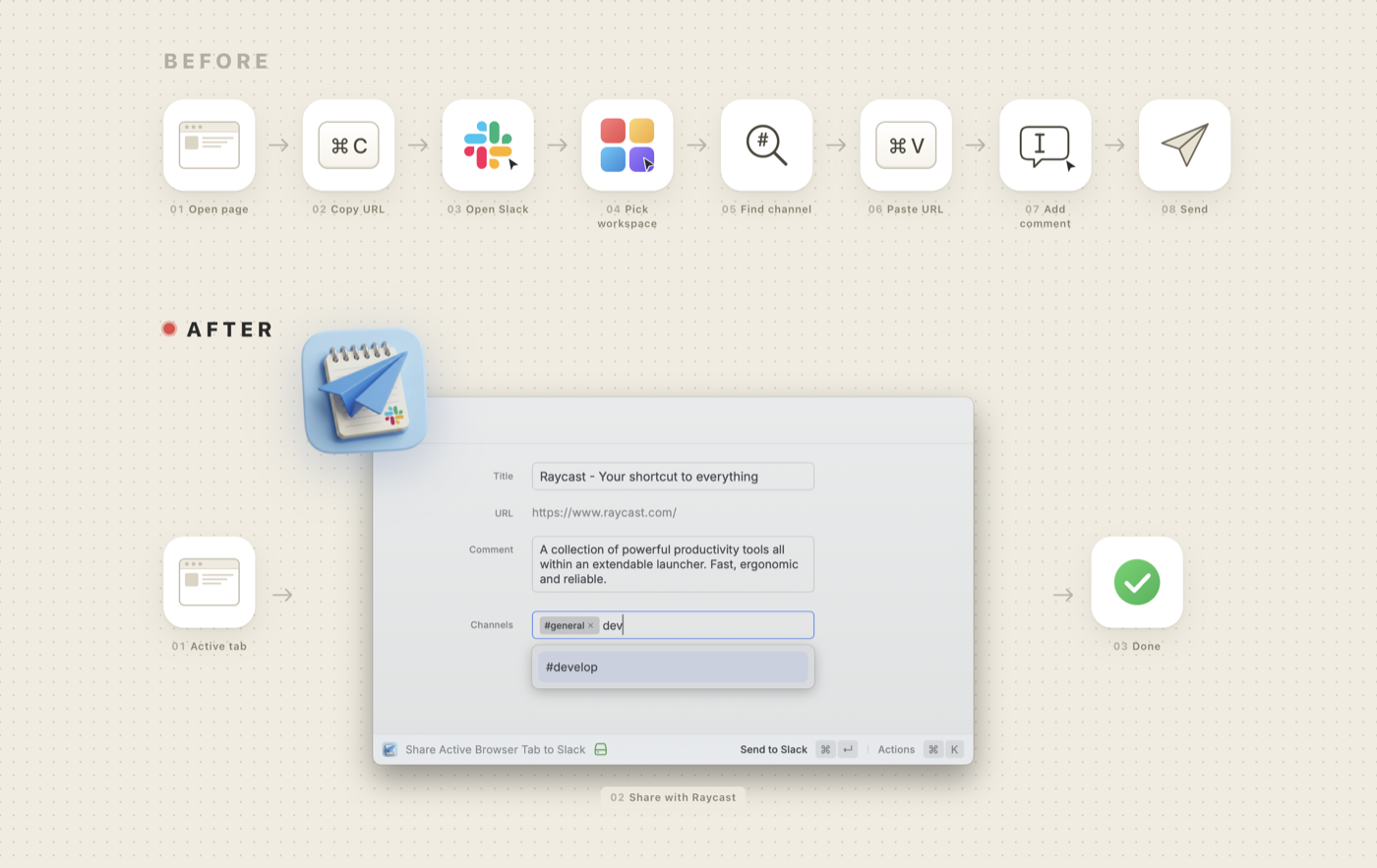Click the Add comment speech bubble icon
This screenshot has width=1377, height=868.
(1046, 145)
